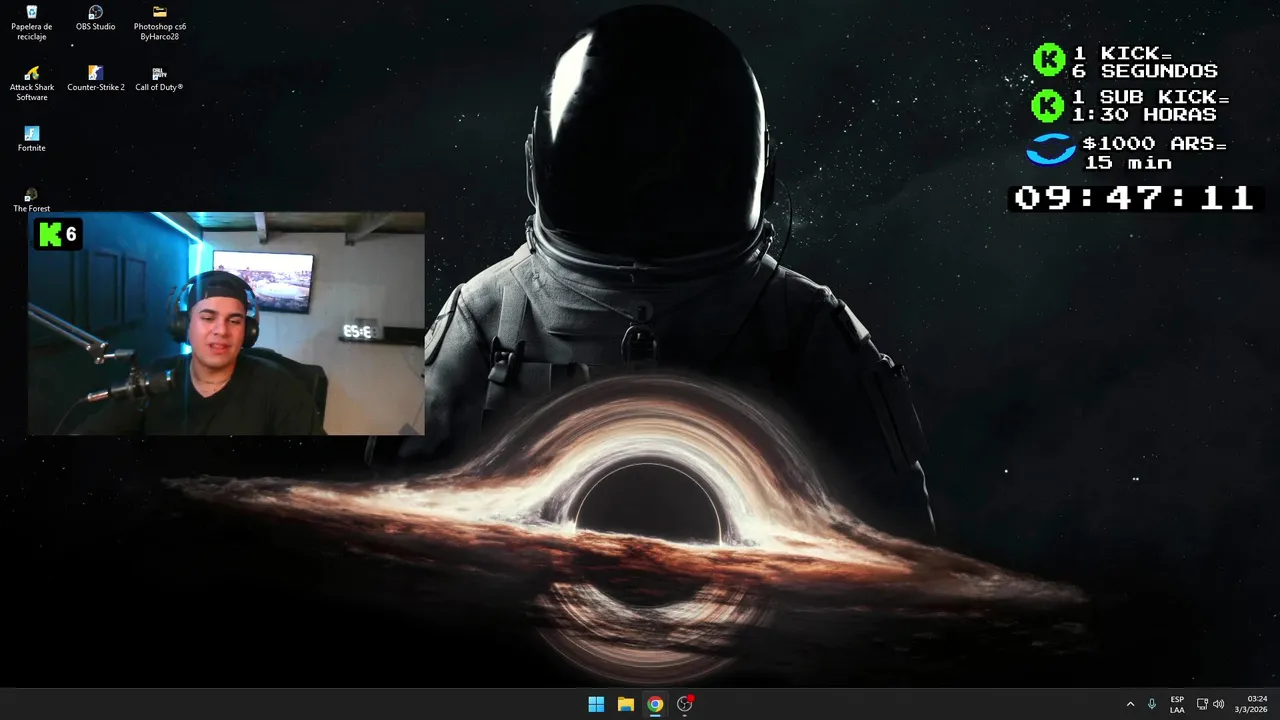Open the clock showing 03:24 and date
The height and width of the screenshot is (720, 1280).
(x=1251, y=704)
